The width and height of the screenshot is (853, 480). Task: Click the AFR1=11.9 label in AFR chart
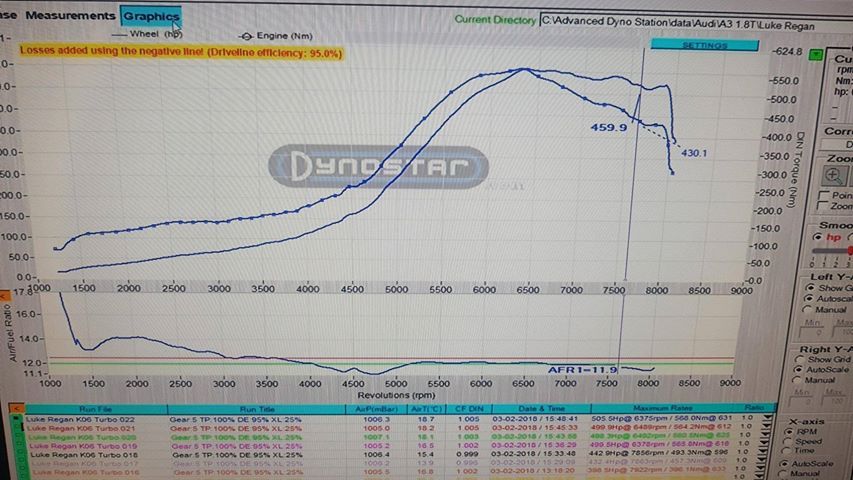coord(582,370)
